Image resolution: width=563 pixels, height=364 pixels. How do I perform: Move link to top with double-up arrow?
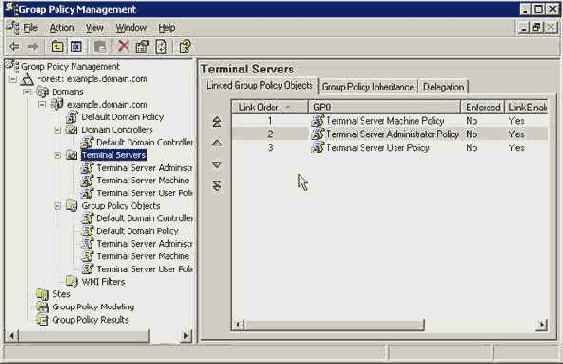click(217, 122)
